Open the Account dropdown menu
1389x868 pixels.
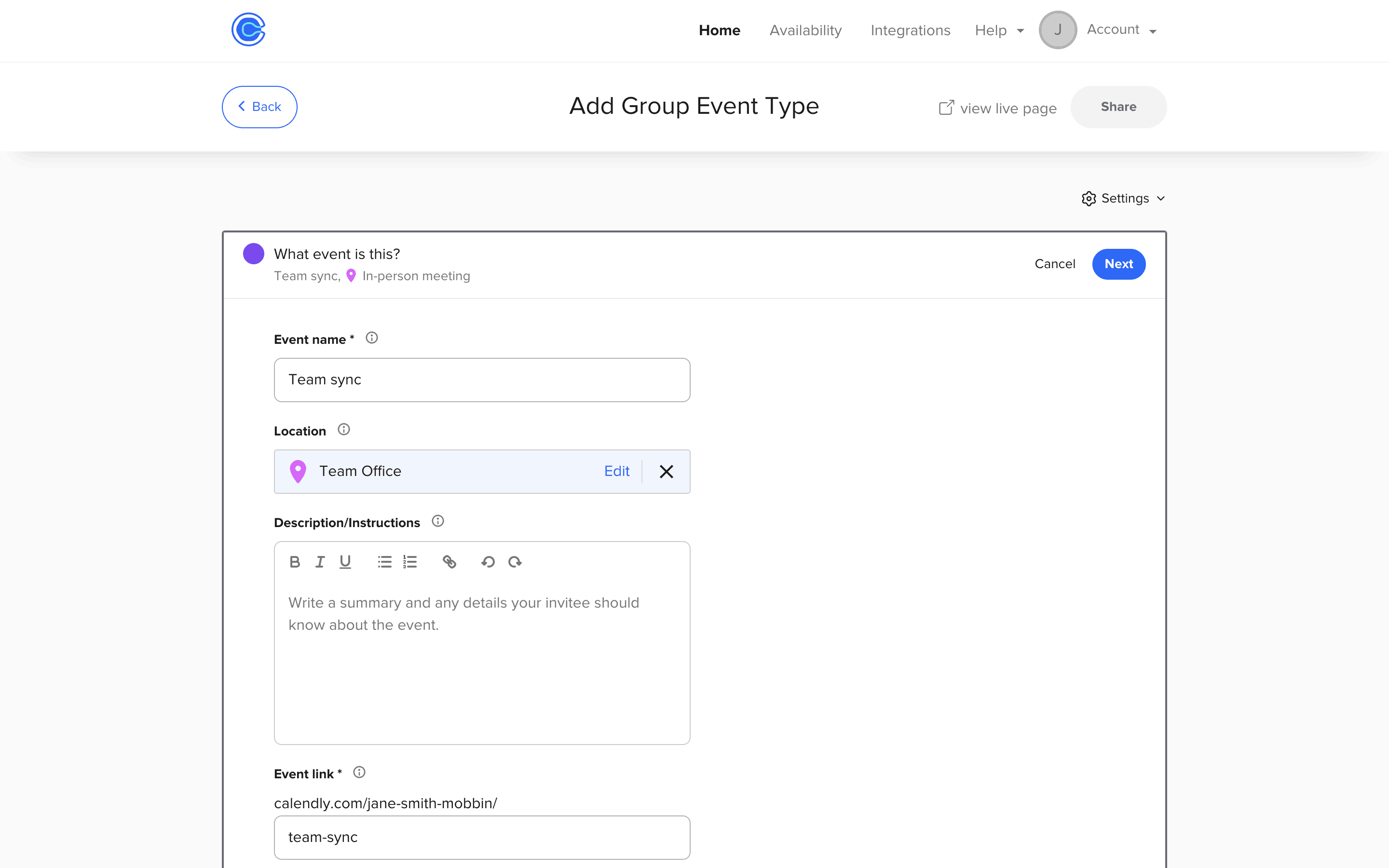pos(1120,30)
